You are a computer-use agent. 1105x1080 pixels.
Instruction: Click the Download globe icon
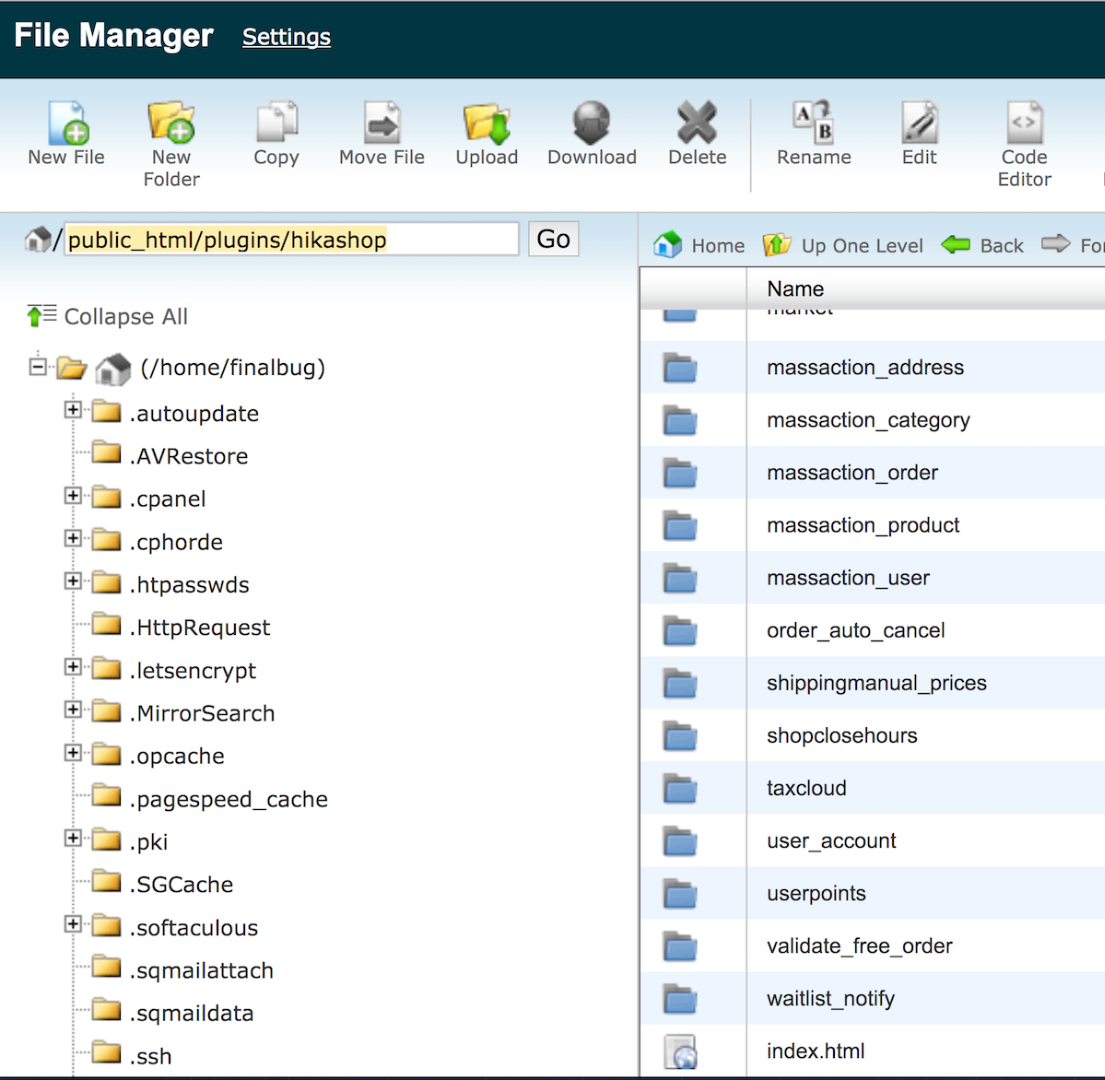[591, 125]
